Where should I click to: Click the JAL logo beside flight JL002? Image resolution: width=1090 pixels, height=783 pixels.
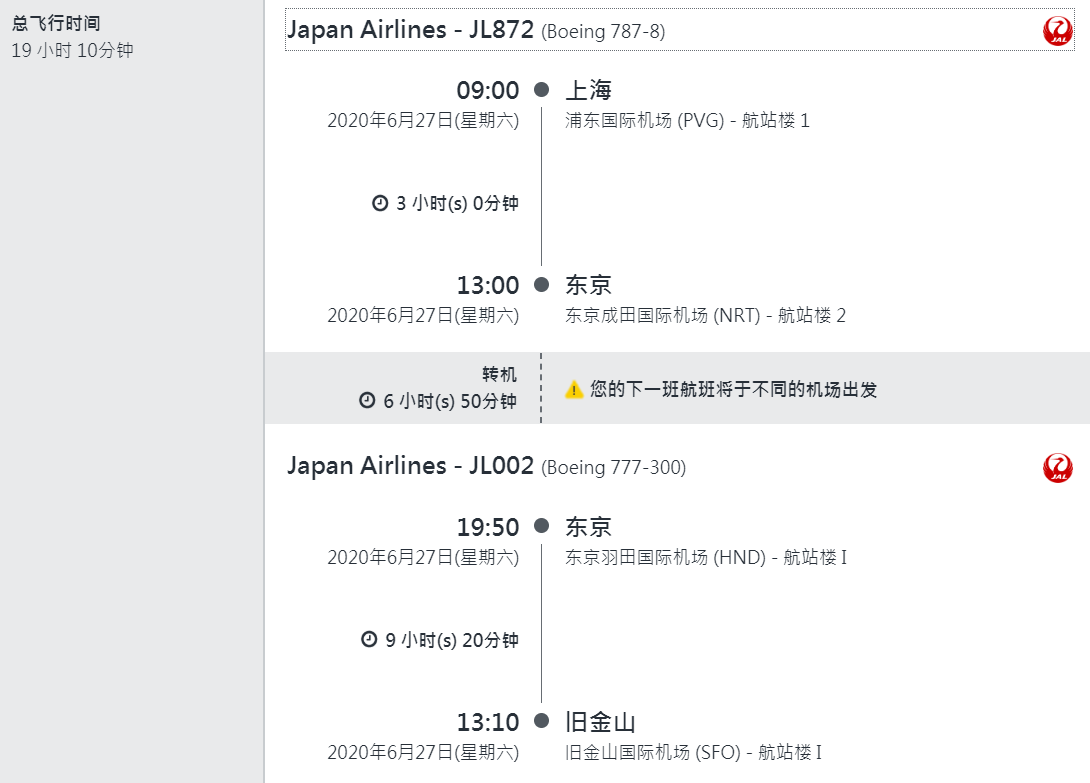[1057, 468]
